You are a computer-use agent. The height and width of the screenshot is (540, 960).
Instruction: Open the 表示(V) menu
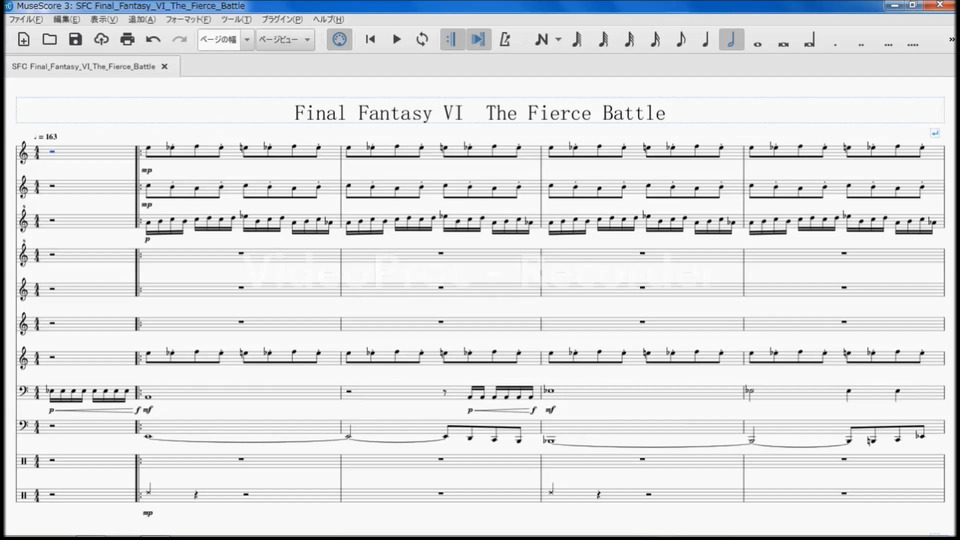pyautogui.click(x=104, y=19)
